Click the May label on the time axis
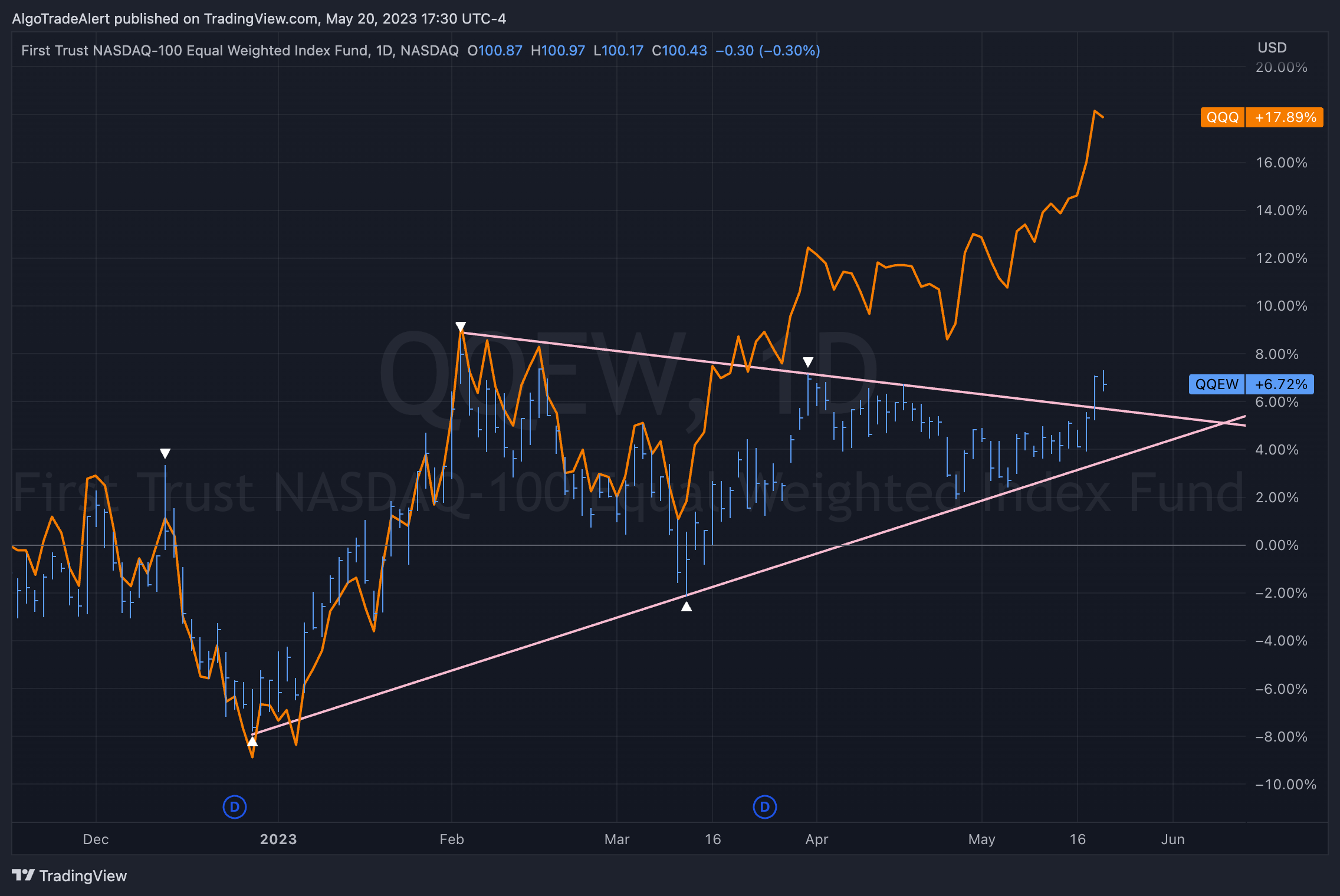The width and height of the screenshot is (1340, 896). pos(982,839)
